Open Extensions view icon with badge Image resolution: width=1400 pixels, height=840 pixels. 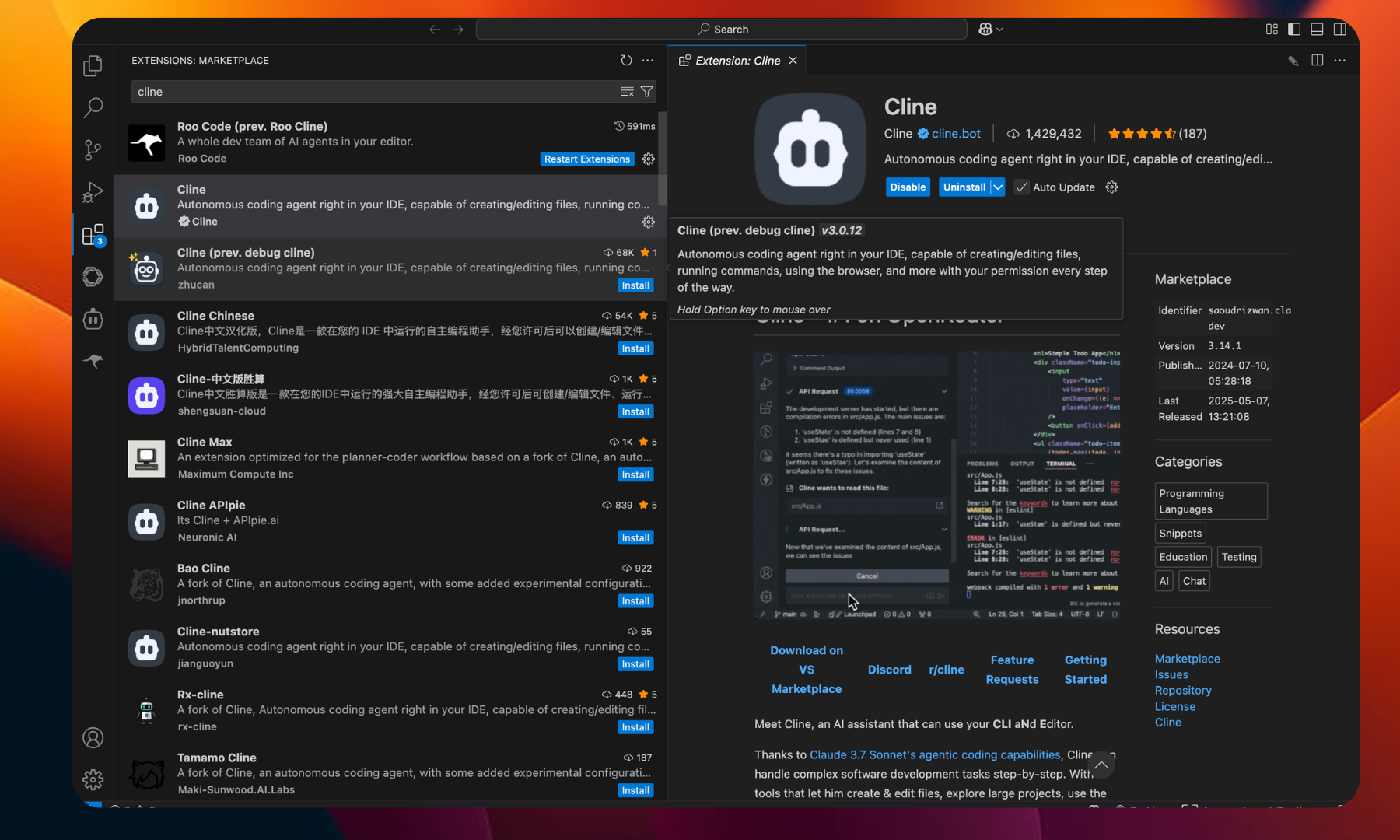(93, 234)
